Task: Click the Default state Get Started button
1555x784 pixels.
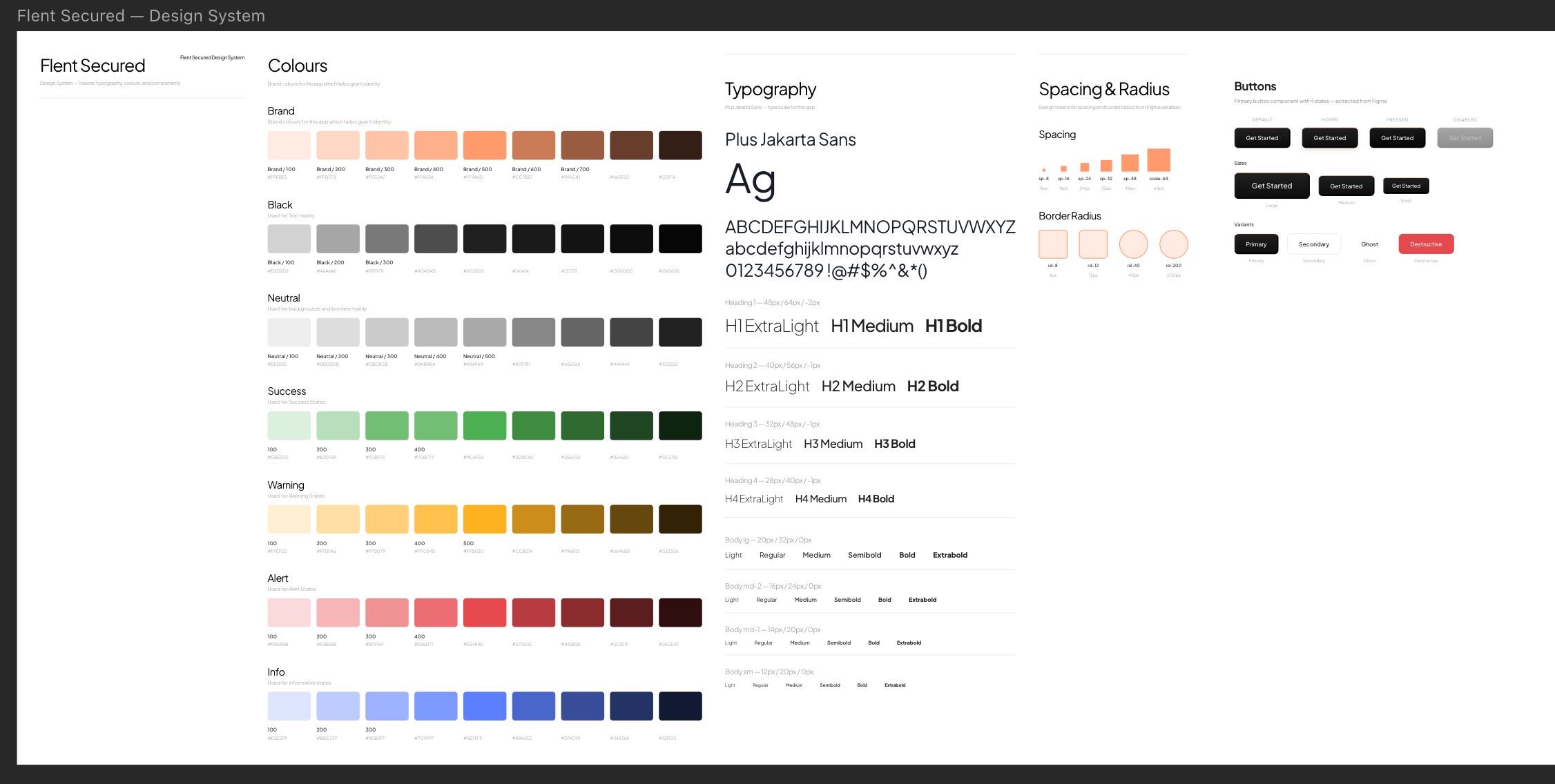Action: tap(1262, 138)
